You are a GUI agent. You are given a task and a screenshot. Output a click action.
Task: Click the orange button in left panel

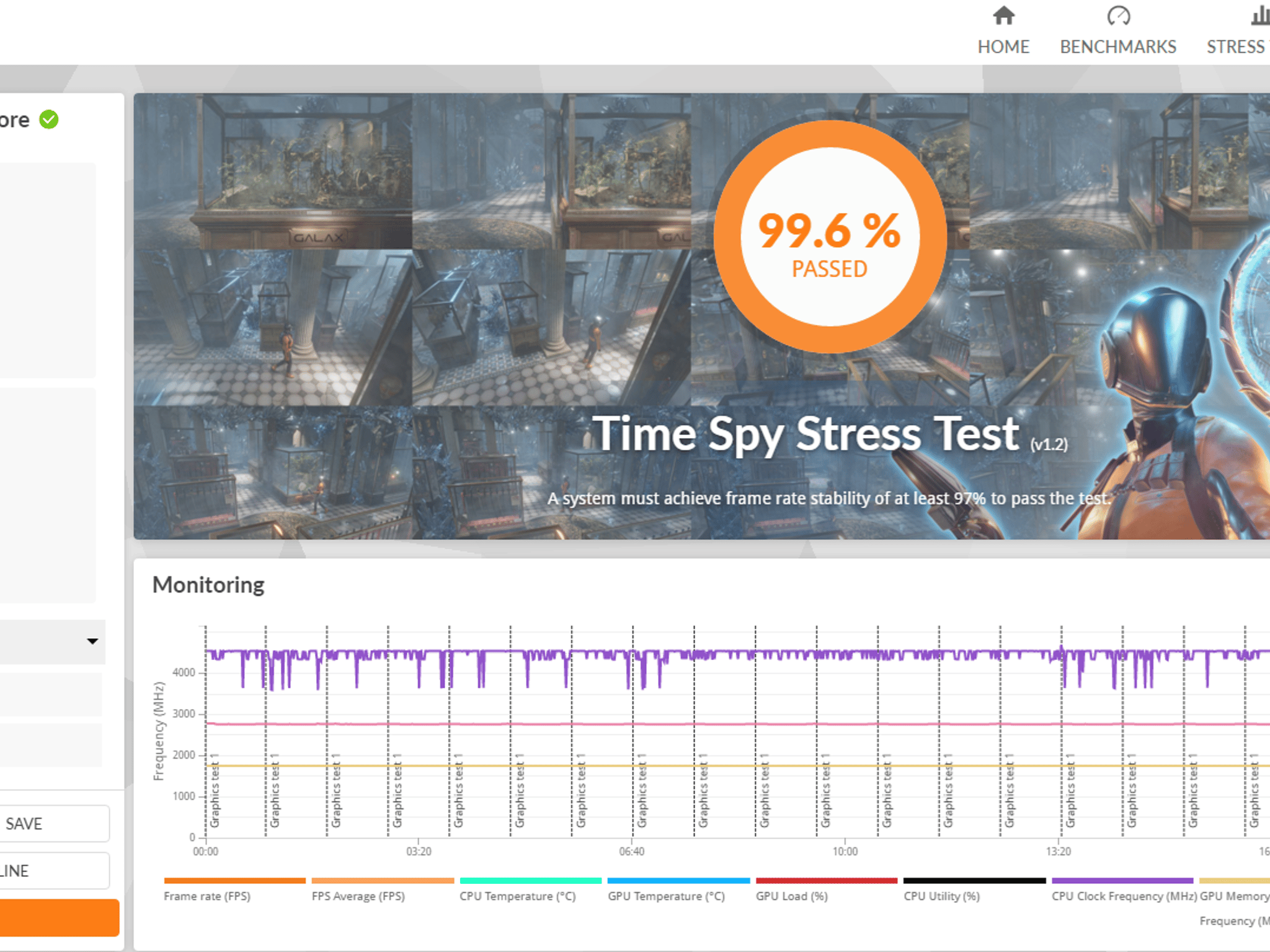pos(60,918)
